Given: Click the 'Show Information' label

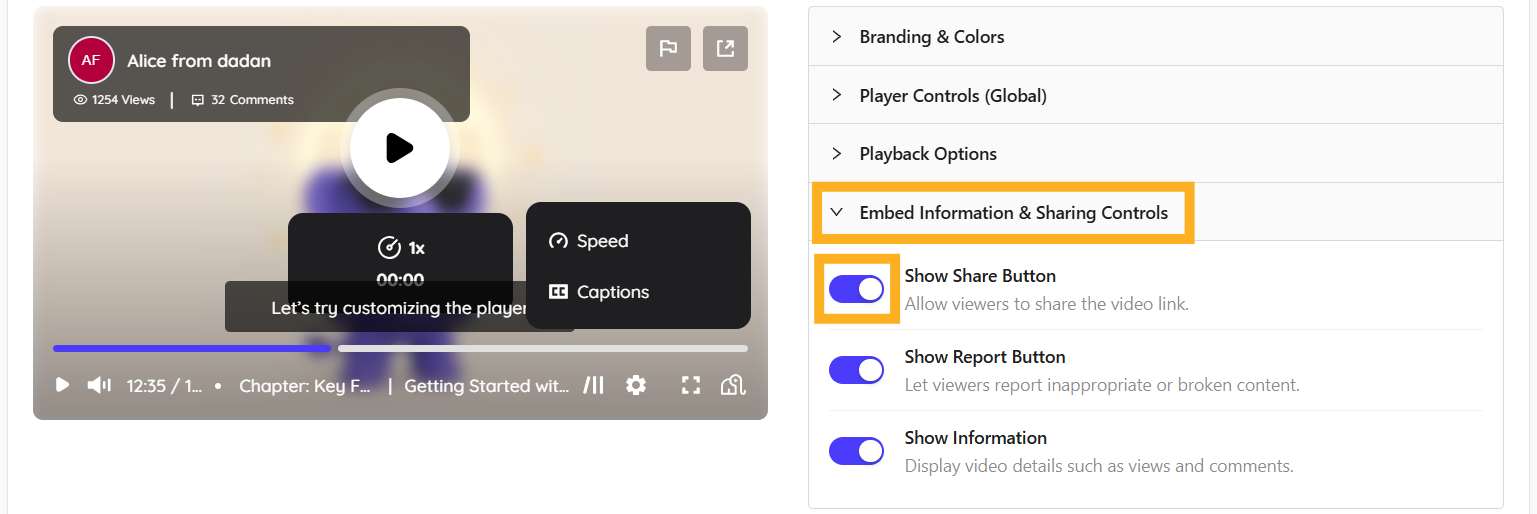Looking at the screenshot, I should [976, 438].
